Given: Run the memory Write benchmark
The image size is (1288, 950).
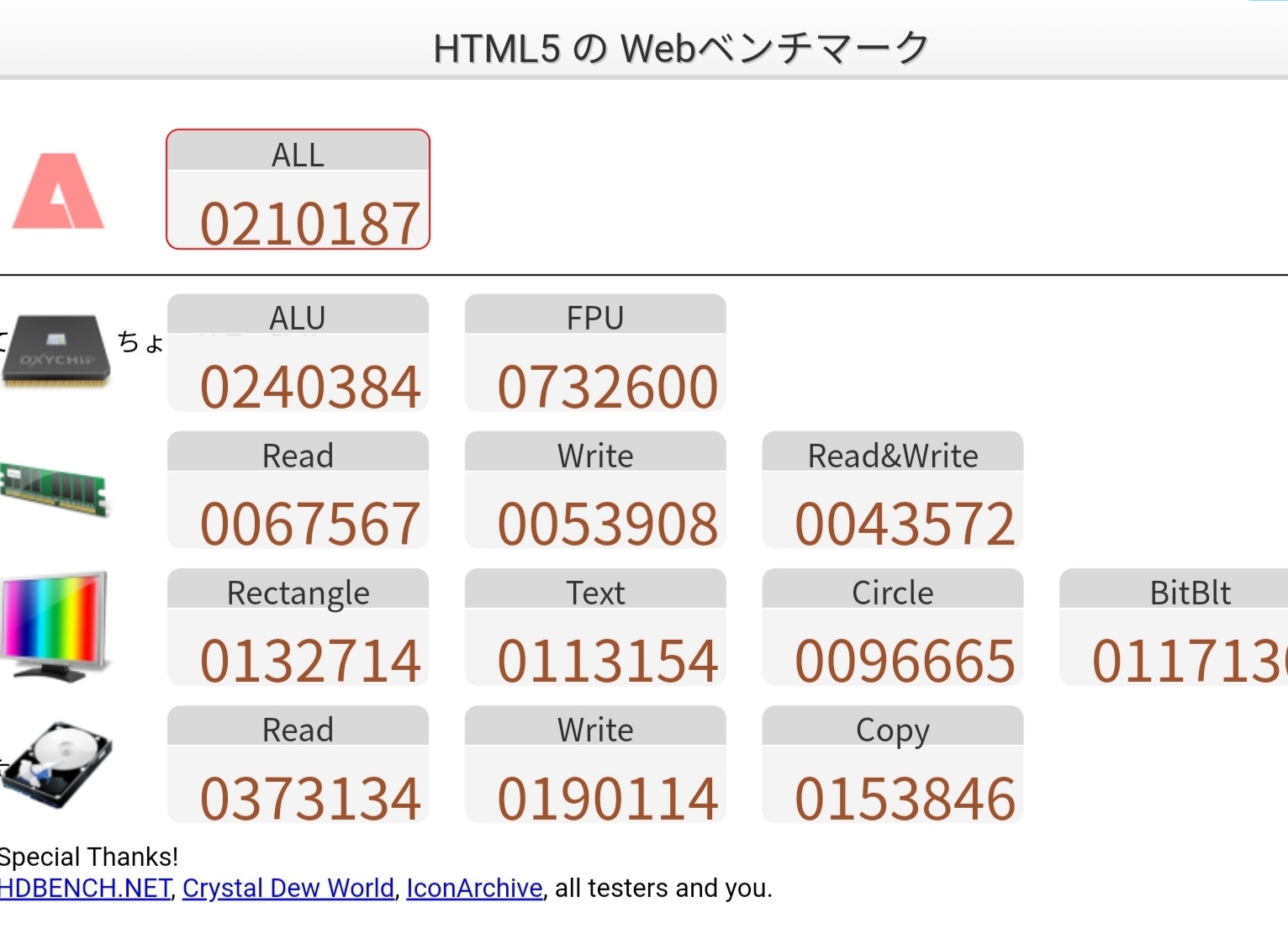Looking at the screenshot, I should coord(595,490).
